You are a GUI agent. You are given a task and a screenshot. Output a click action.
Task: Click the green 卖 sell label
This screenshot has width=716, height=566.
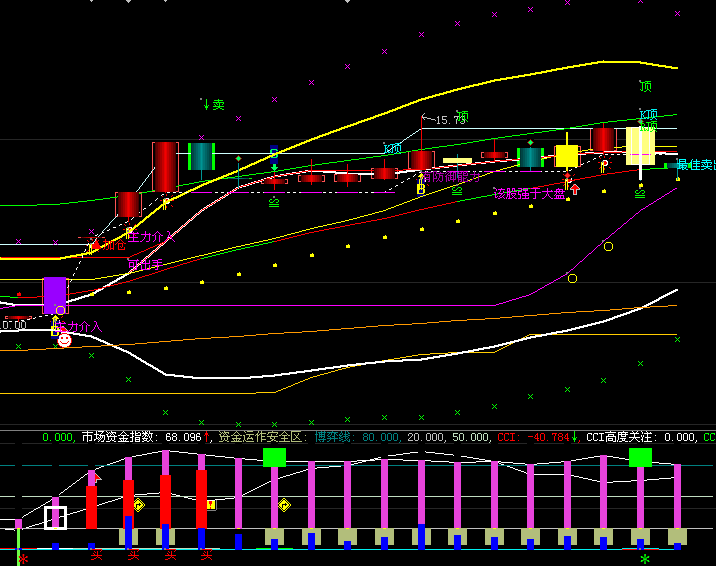(x=219, y=105)
